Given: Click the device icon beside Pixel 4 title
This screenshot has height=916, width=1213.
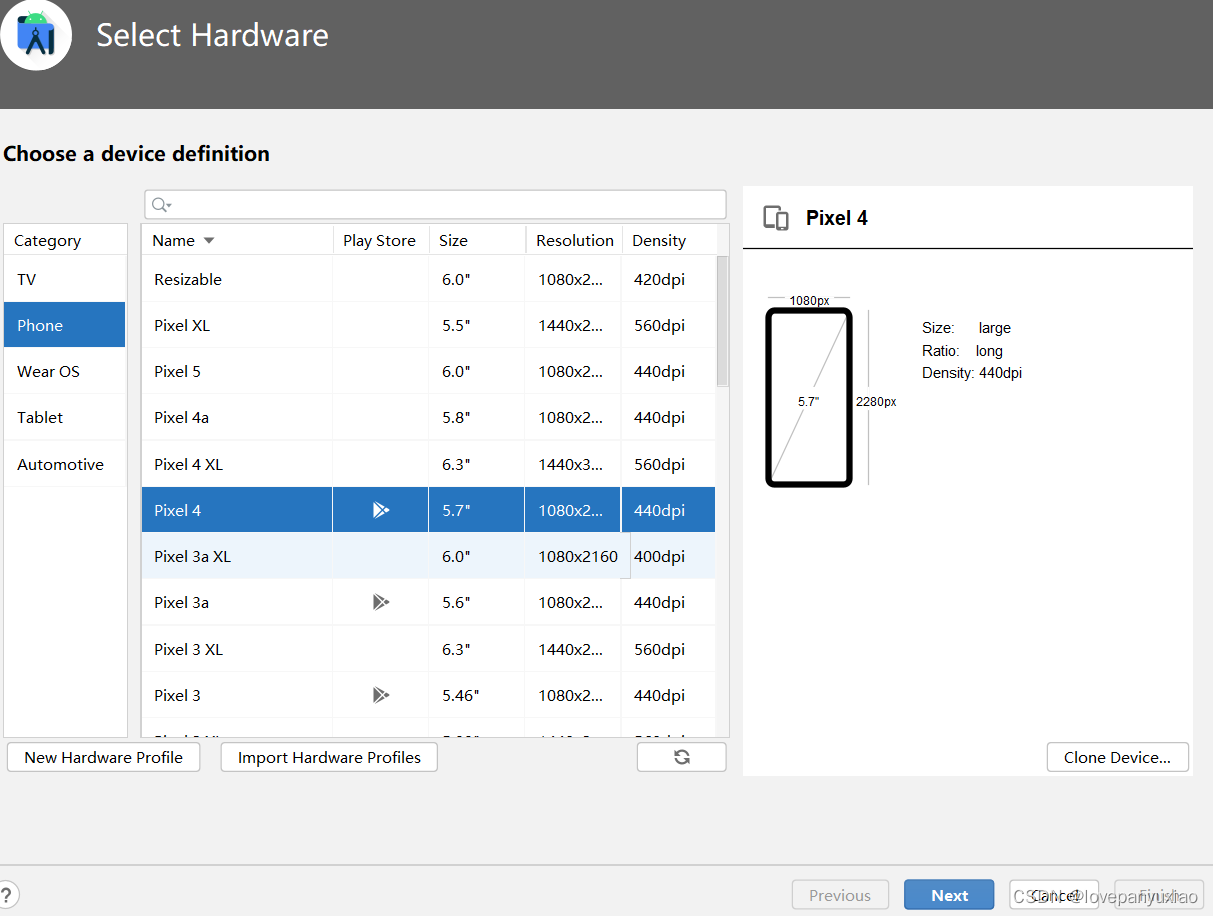Looking at the screenshot, I should pos(776,218).
